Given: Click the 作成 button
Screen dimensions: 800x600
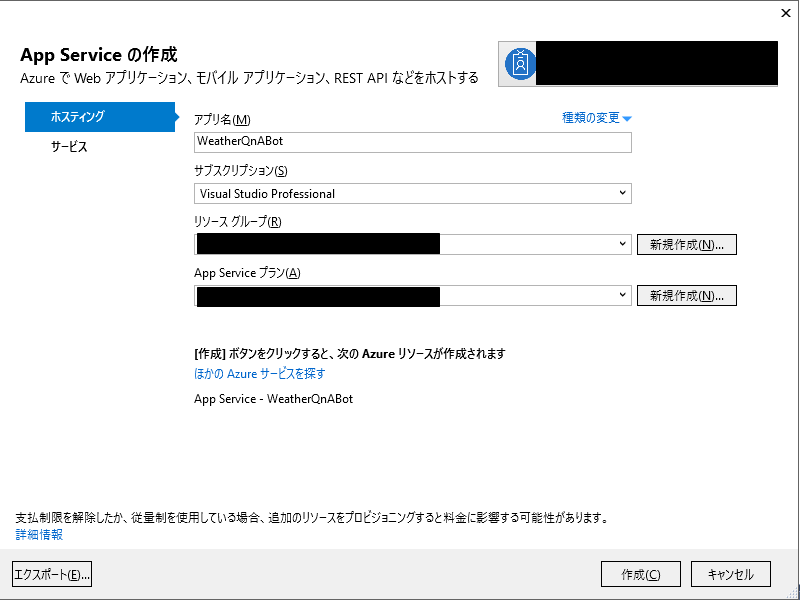Looking at the screenshot, I should click(x=641, y=574).
